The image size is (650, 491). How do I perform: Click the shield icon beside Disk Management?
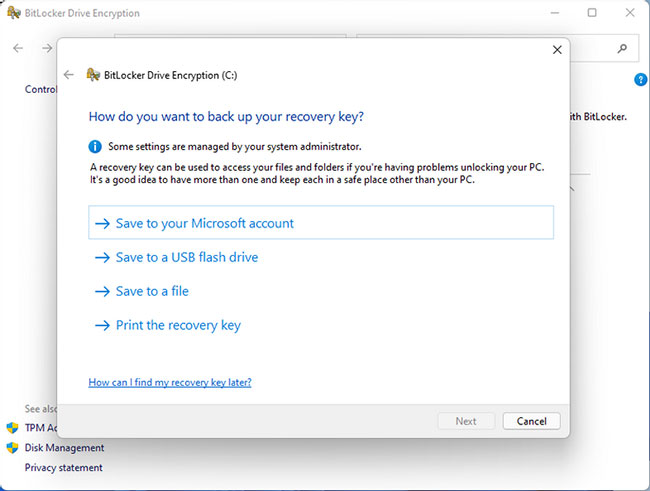click(12, 448)
